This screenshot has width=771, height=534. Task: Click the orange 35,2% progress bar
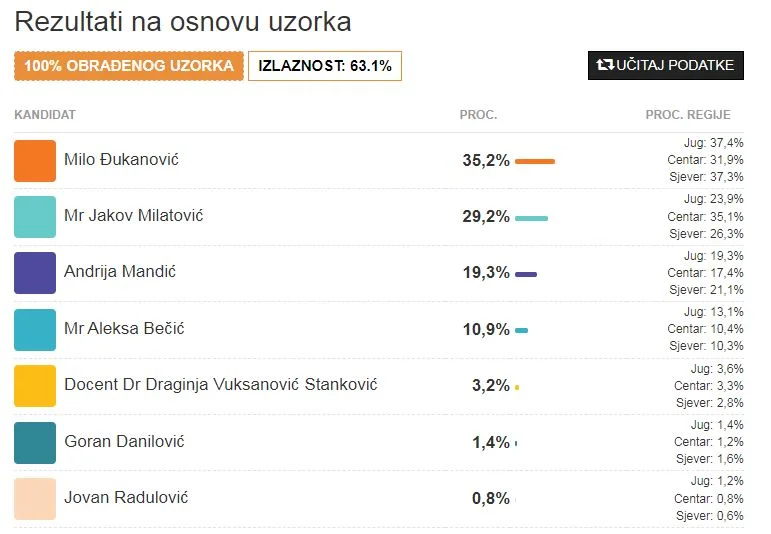535,161
